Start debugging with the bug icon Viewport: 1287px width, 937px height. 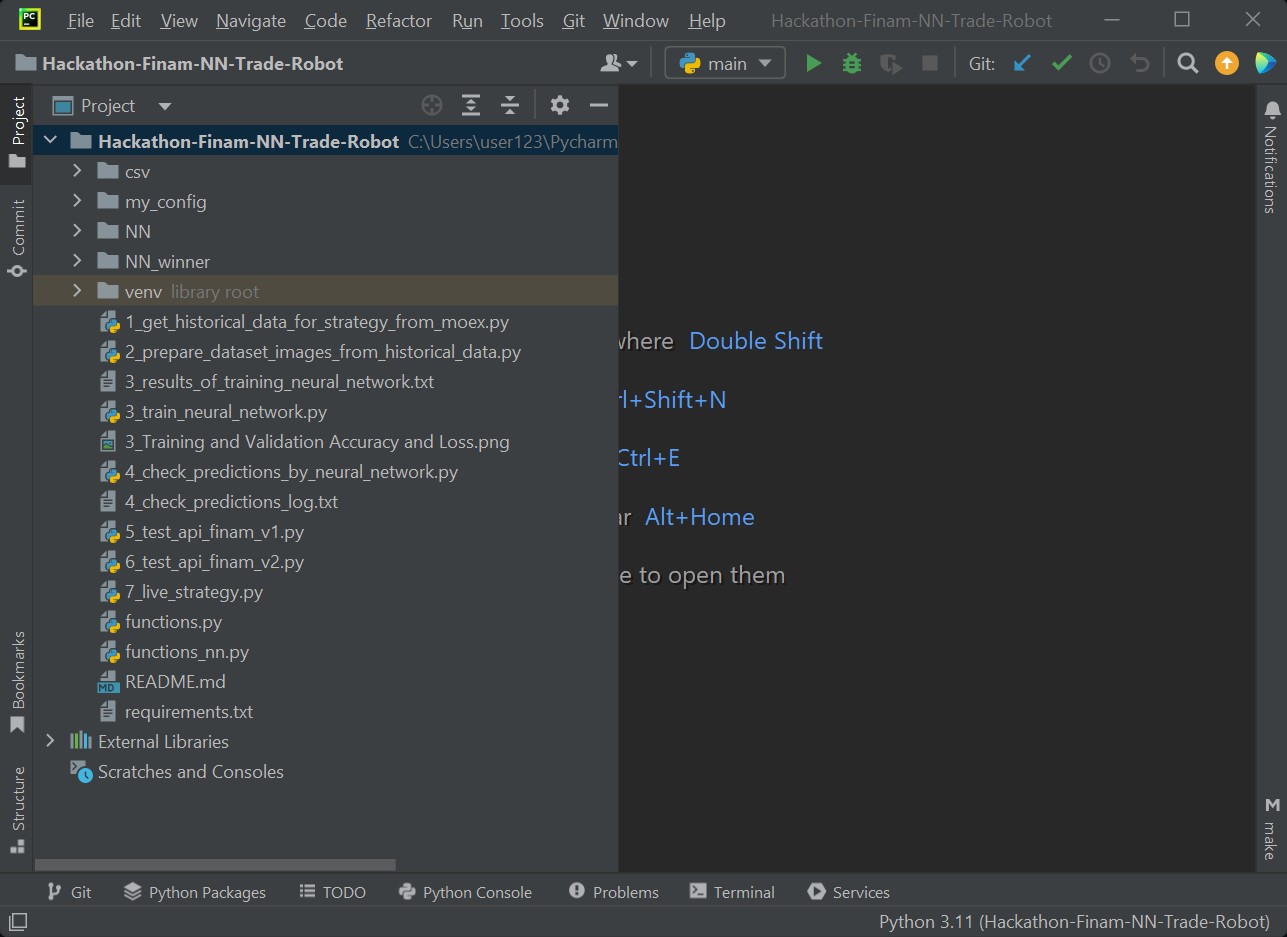[x=852, y=63]
